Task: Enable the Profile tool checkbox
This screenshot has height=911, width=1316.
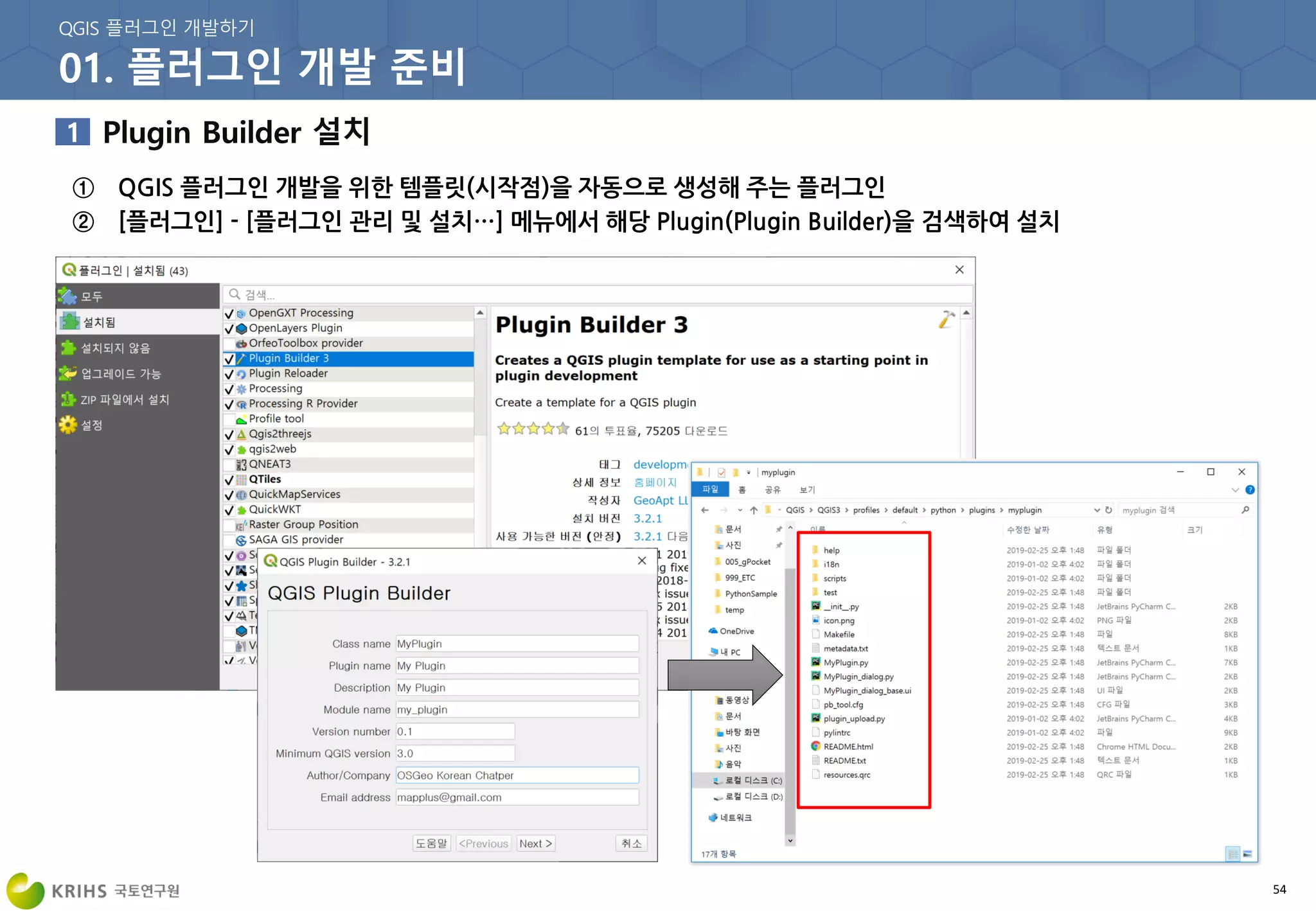Action: (x=229, y=420)
